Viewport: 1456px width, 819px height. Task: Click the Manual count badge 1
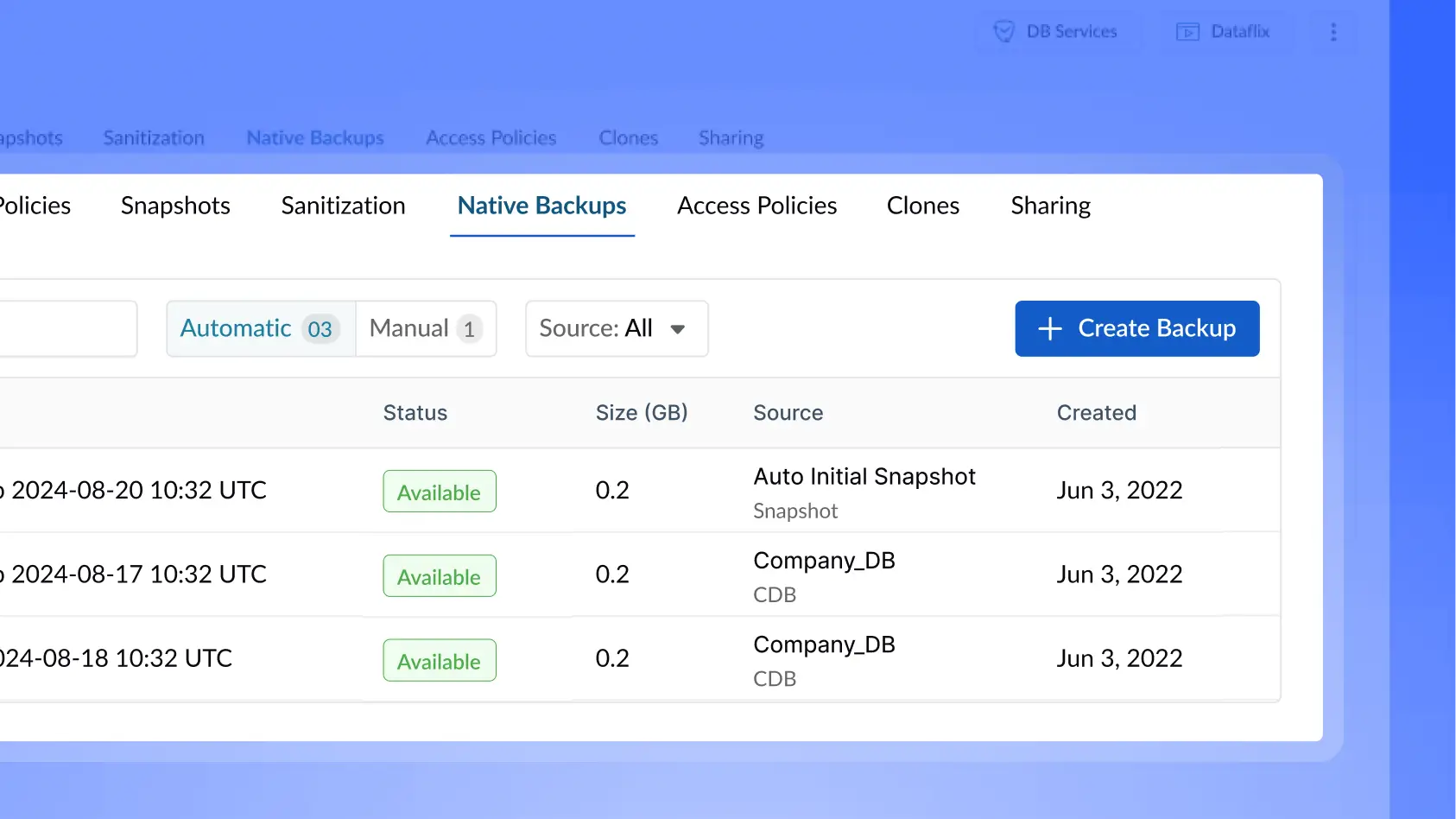click(x=469, y=329)
